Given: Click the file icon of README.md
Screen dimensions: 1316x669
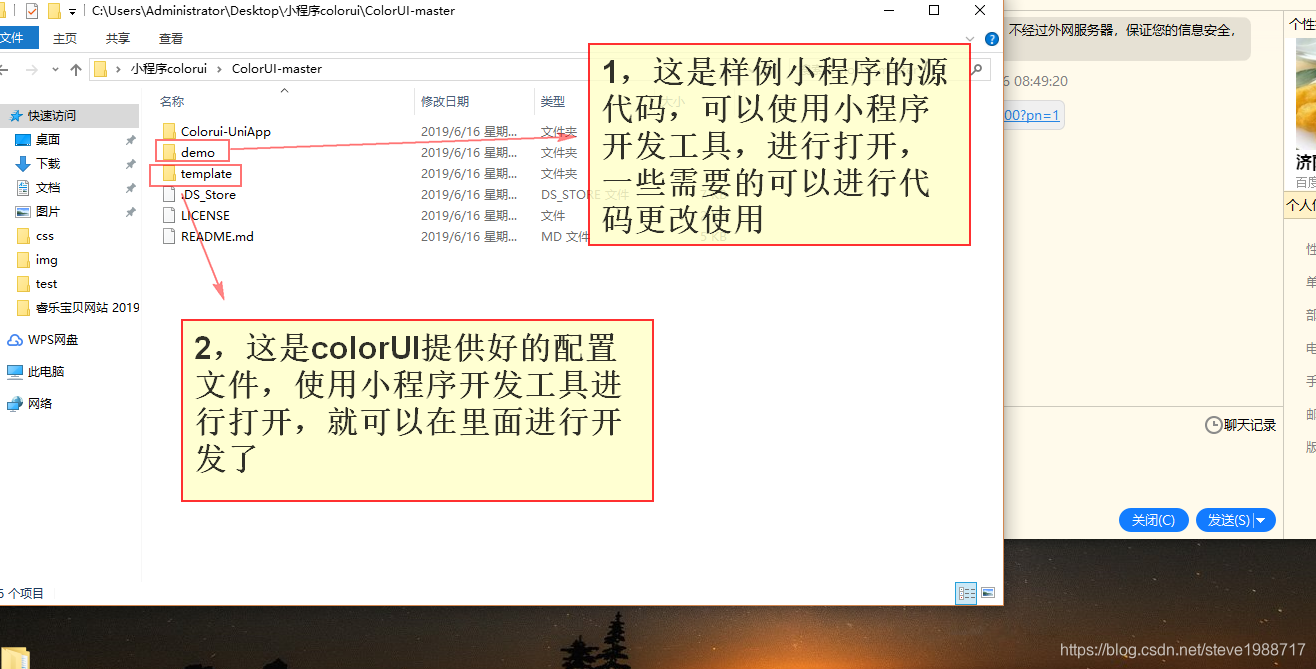Looking at the screenshot, I should (168, 236).
